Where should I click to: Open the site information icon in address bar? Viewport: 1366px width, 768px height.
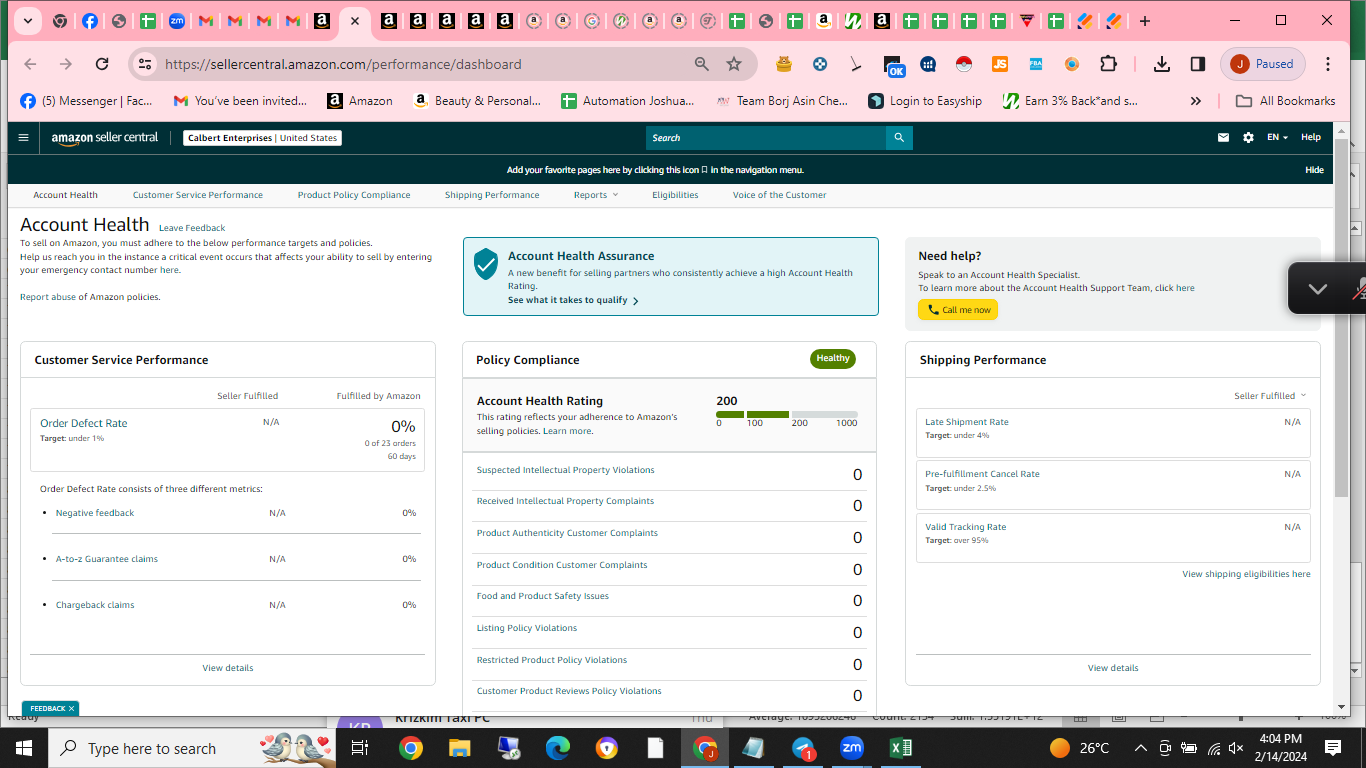(x=146, y=64)
